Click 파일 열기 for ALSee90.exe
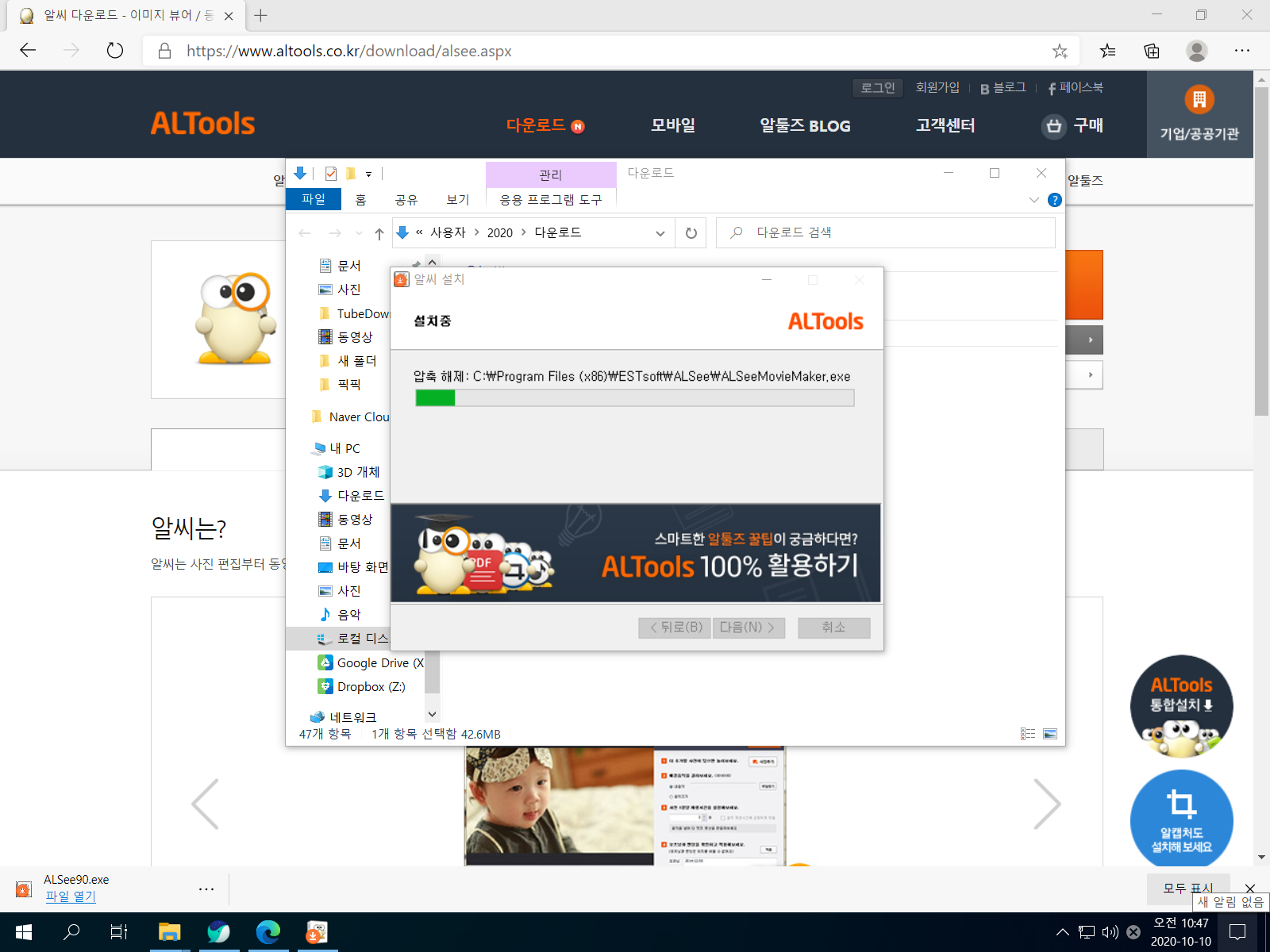The image size is (1270, 952). click(71, 896)
